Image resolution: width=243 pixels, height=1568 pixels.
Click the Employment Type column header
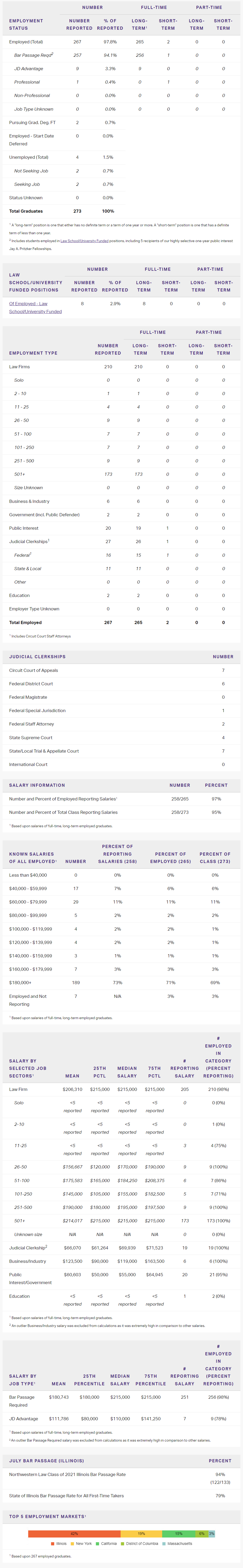[33, 353]
